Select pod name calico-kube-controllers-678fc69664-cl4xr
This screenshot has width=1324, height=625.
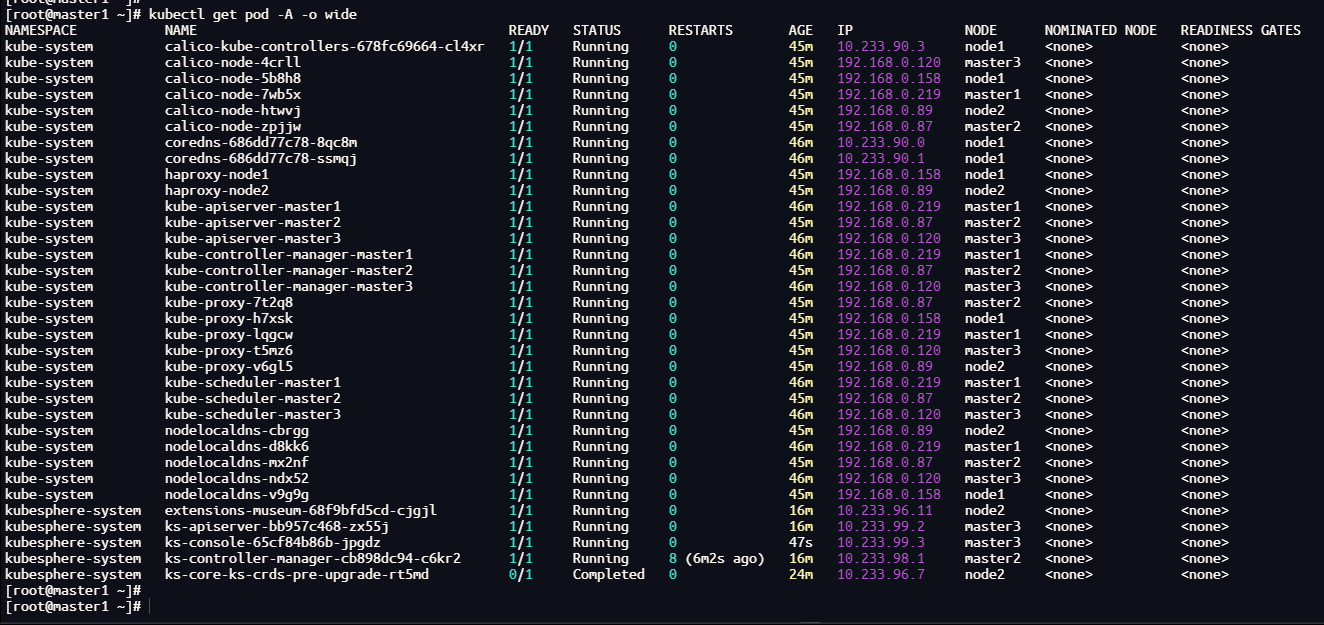[324, 47]
